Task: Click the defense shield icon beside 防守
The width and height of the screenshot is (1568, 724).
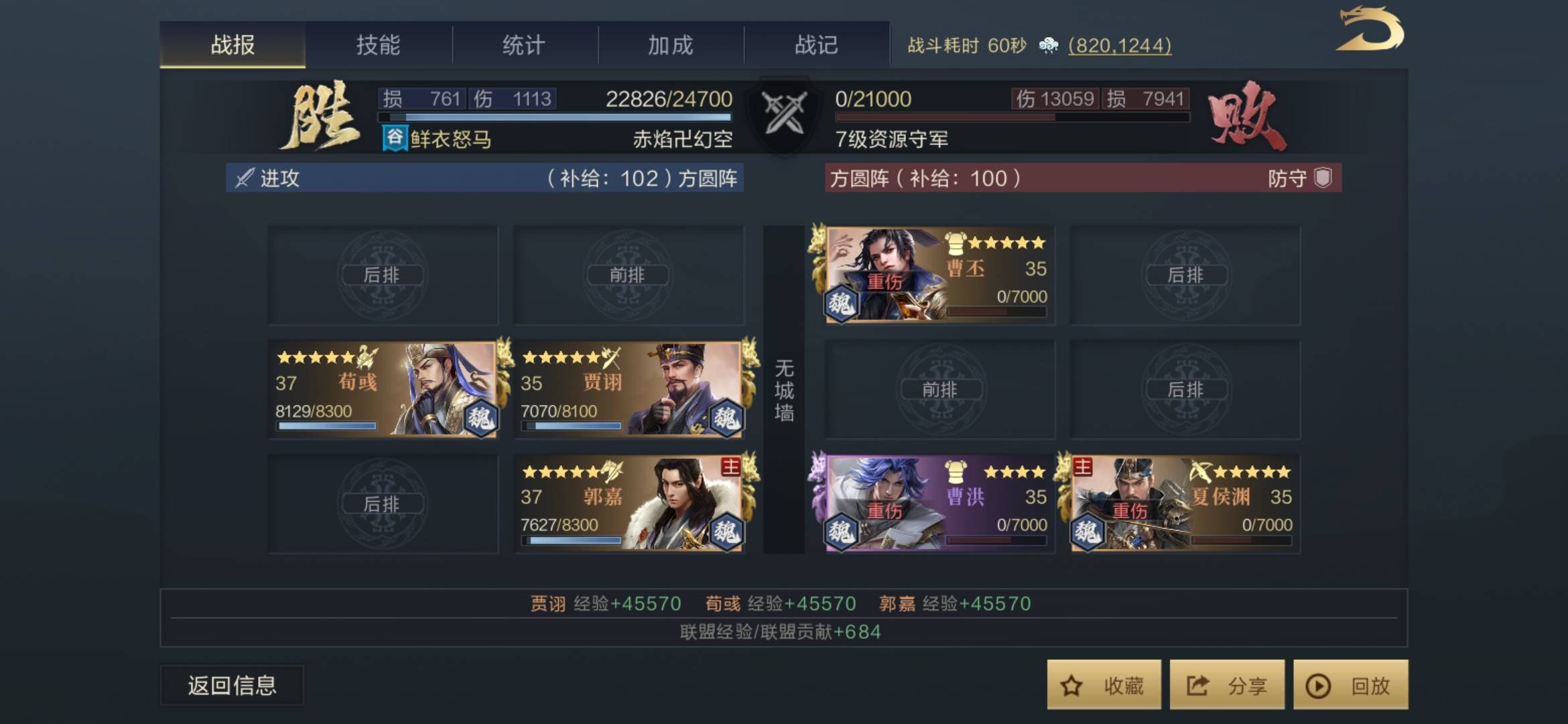Action: 1323,178
